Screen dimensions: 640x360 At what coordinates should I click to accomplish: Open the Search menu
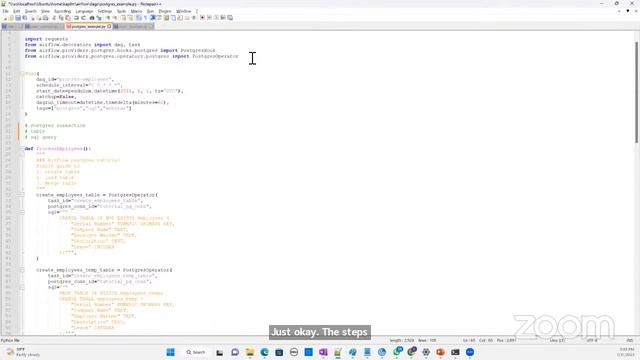click(31, 11)
